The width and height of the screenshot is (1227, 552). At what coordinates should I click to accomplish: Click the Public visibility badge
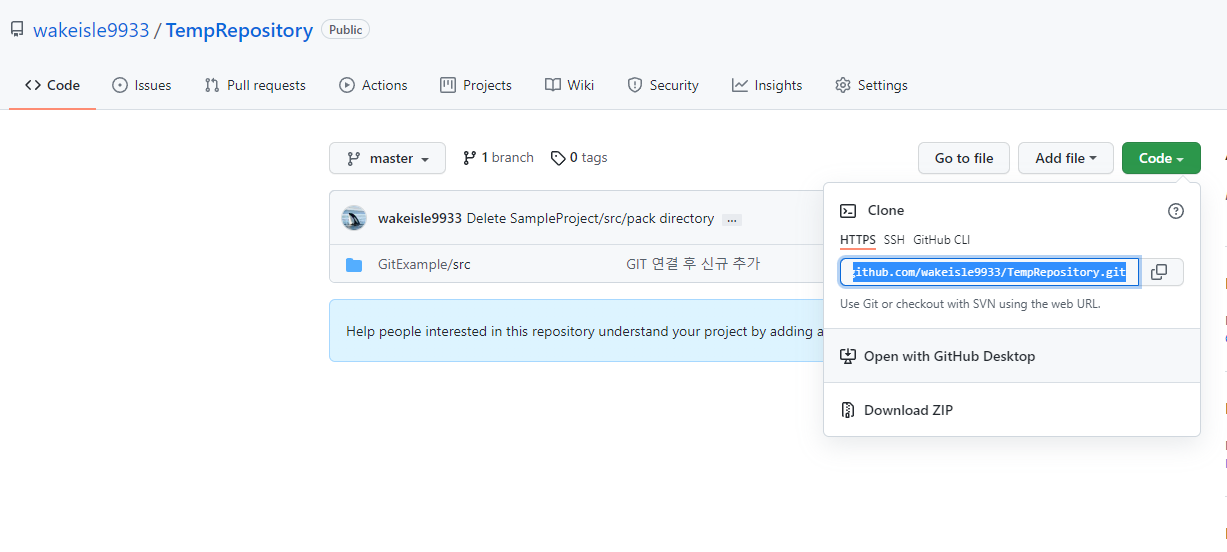coord(346,30)
